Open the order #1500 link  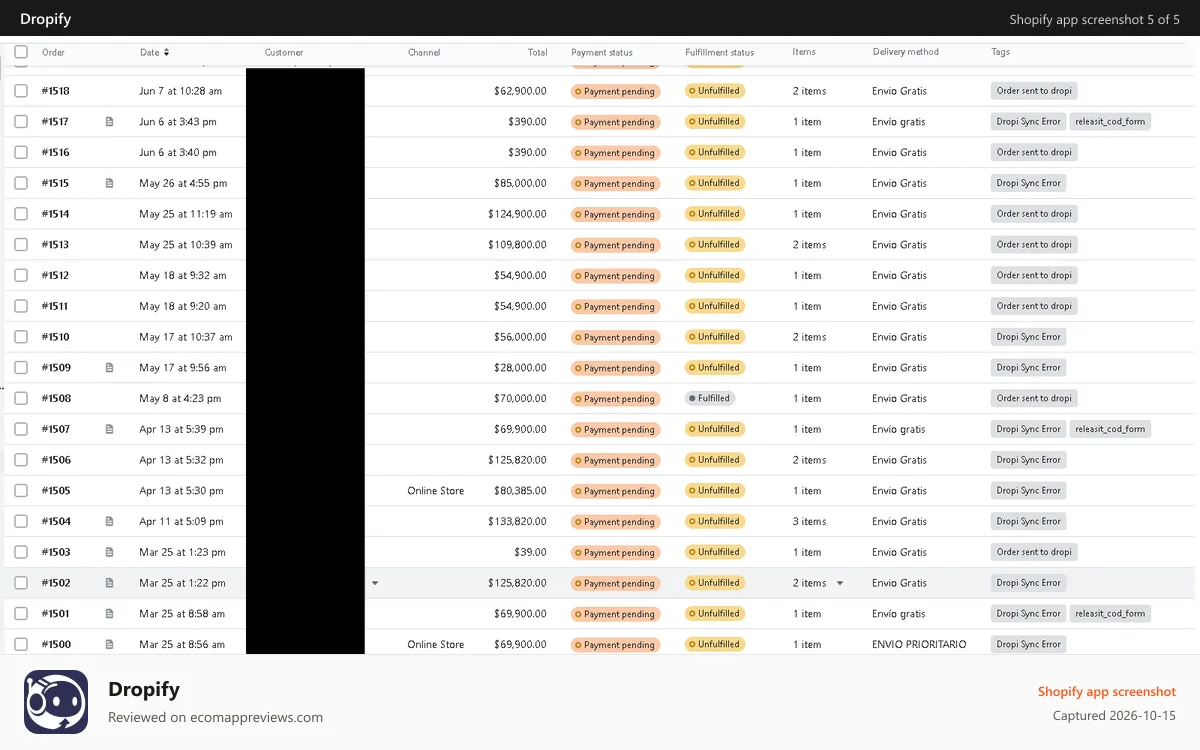coord(56,644)
